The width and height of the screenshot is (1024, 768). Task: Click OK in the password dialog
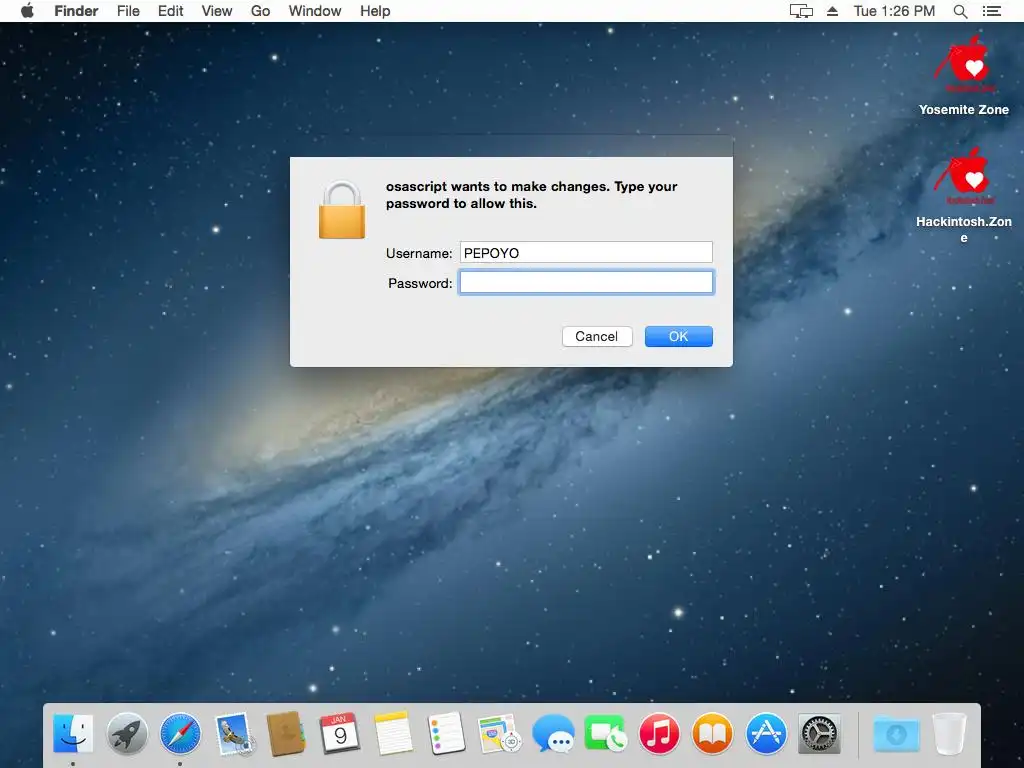point(679,336)
